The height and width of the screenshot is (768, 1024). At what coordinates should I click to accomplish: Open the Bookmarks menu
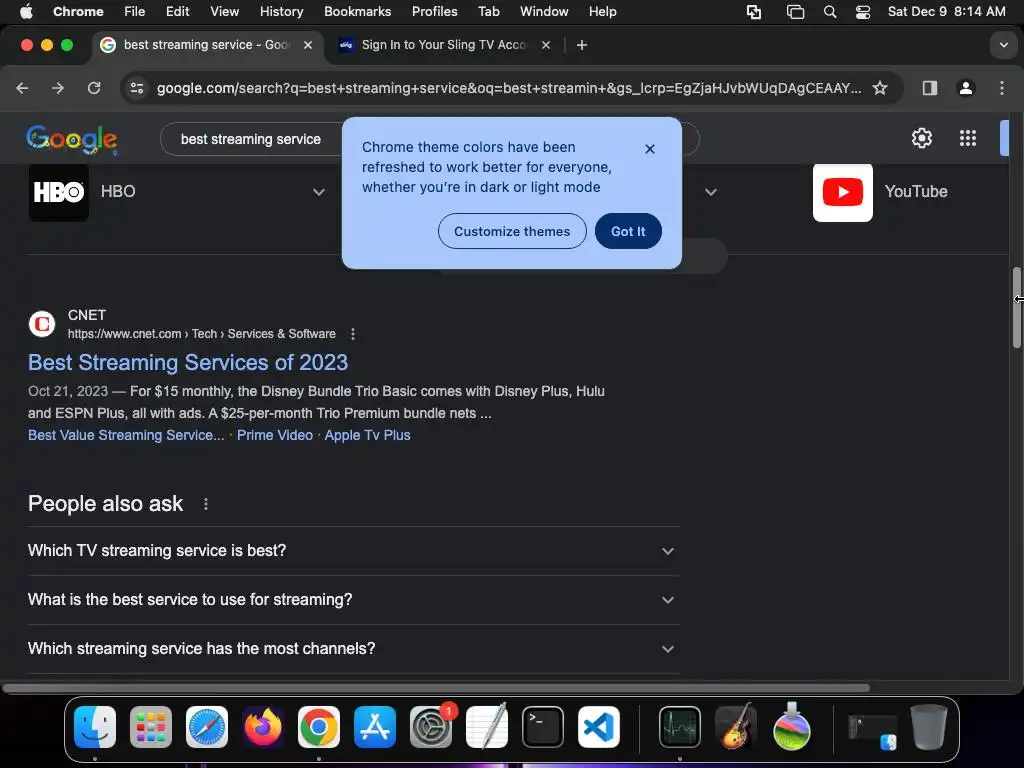click(357, 12)
